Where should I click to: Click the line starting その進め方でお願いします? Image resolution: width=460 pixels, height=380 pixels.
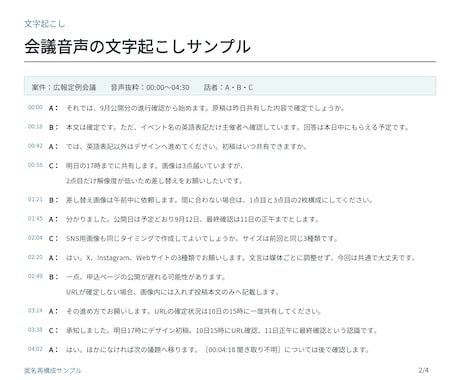(194, 311)
